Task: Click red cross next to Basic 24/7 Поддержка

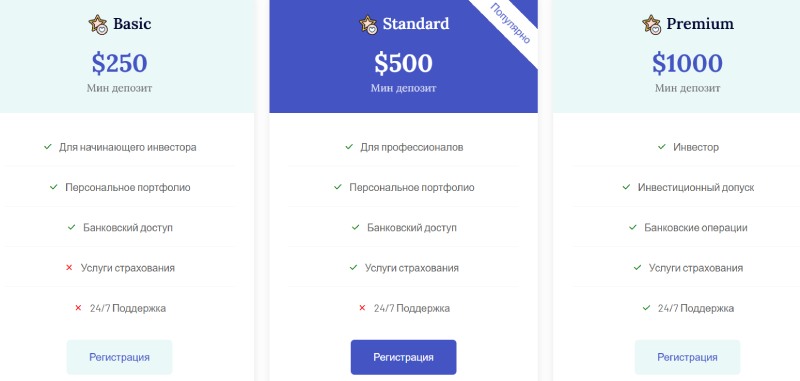Action: [x=78, y=308]
